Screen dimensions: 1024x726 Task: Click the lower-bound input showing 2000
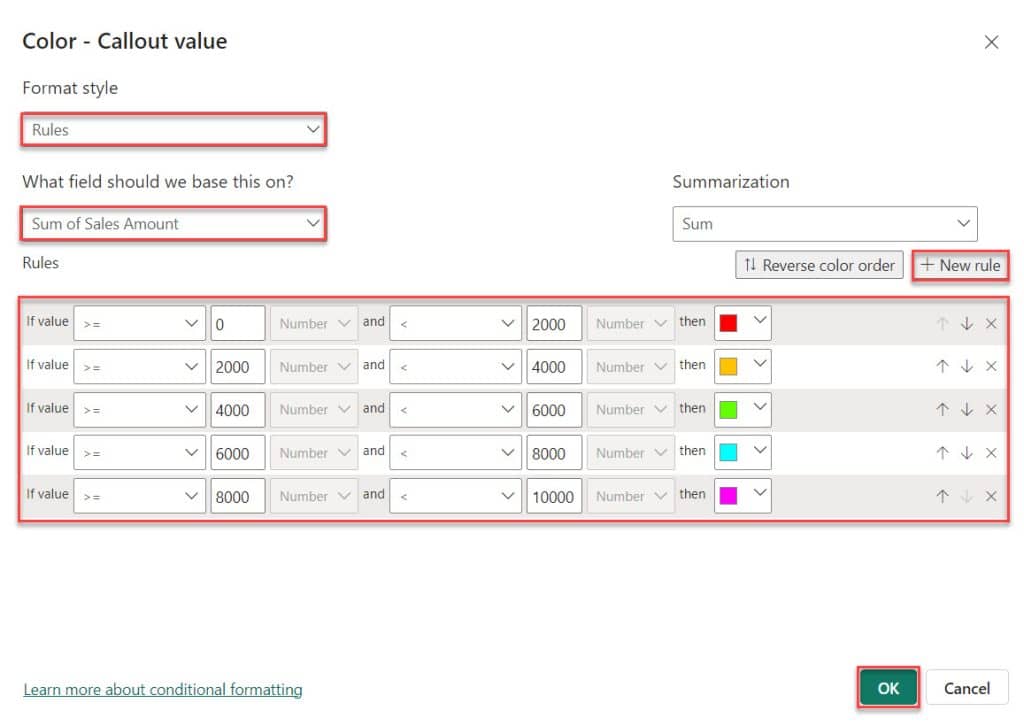238,366
